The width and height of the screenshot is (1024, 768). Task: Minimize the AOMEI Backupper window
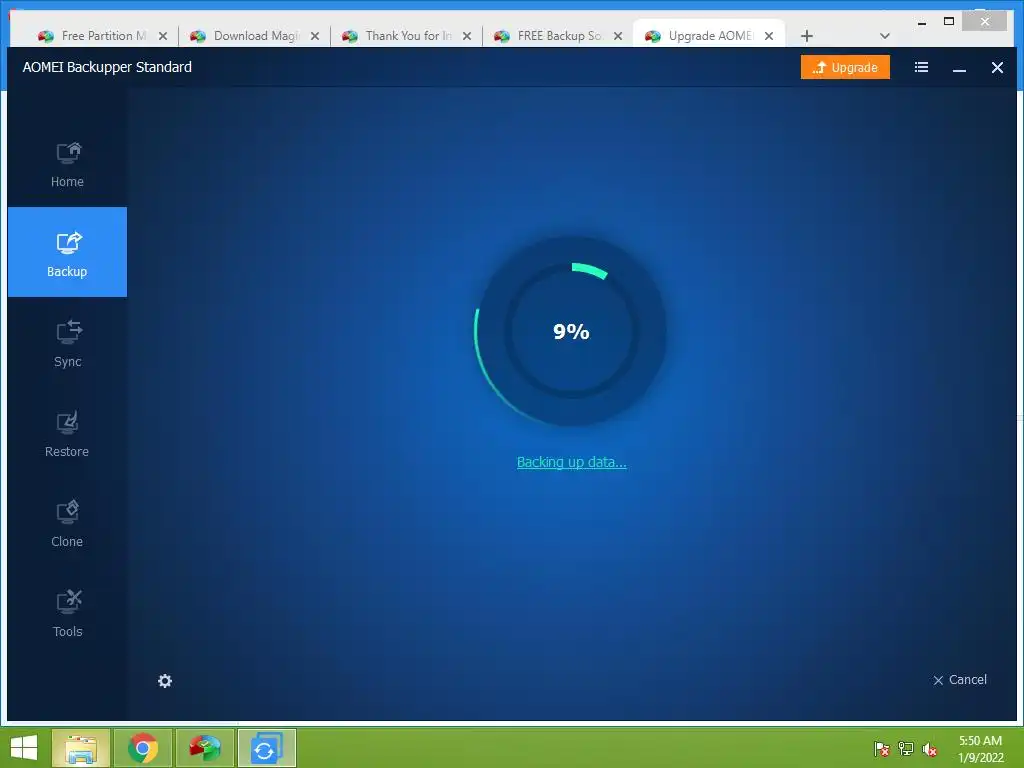pos(959,67)
